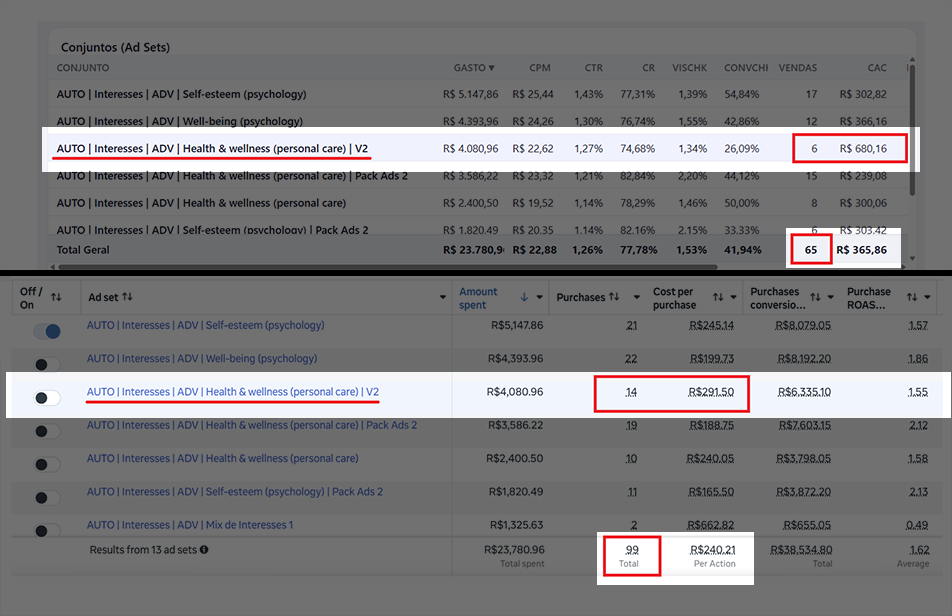Enable the Well-being (psychology) ad set switch
Image resolution: width=952 pixels, height=616 pixels.
[47, 364]
